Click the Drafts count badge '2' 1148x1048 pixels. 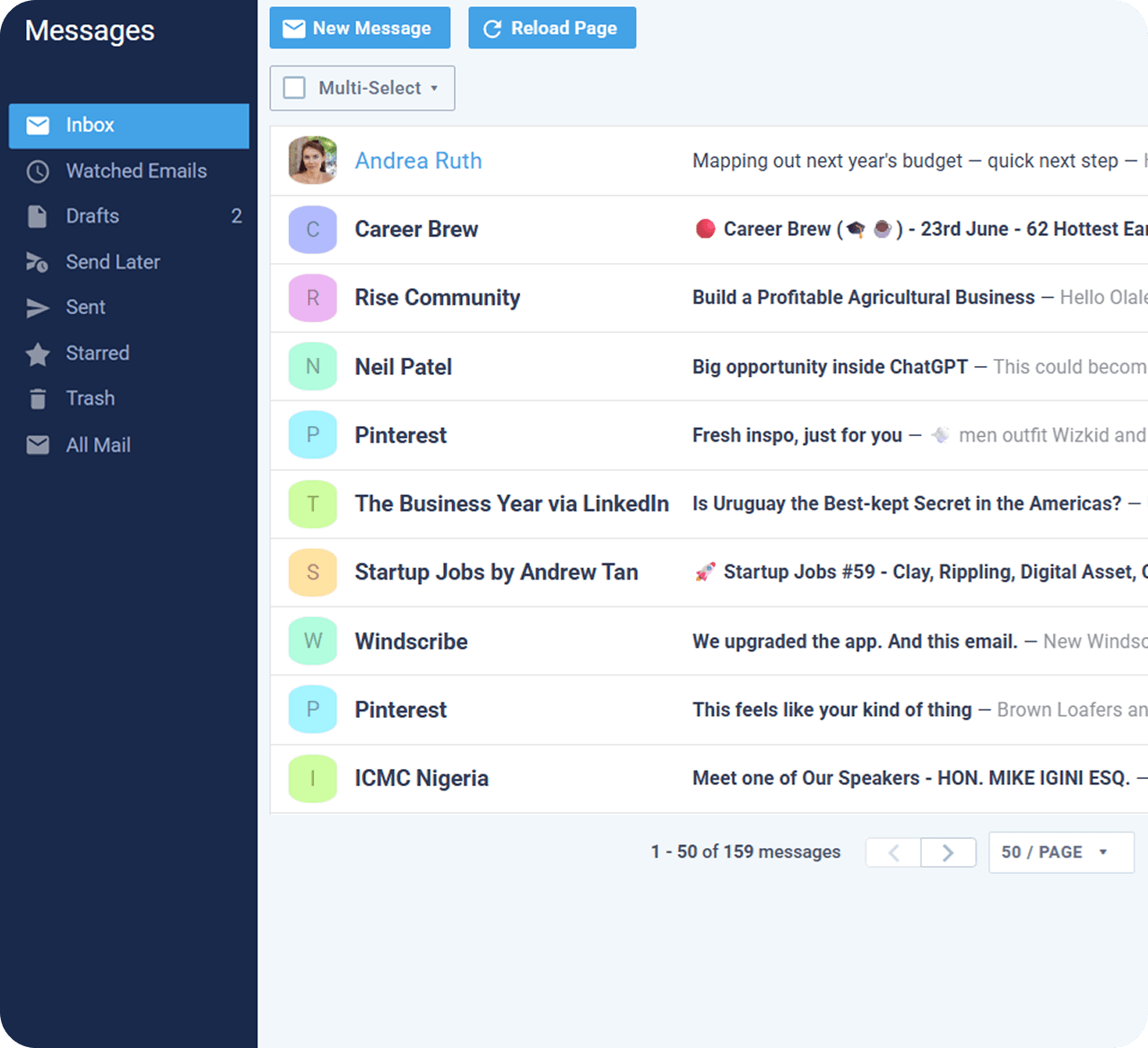(x=237, y=216)
